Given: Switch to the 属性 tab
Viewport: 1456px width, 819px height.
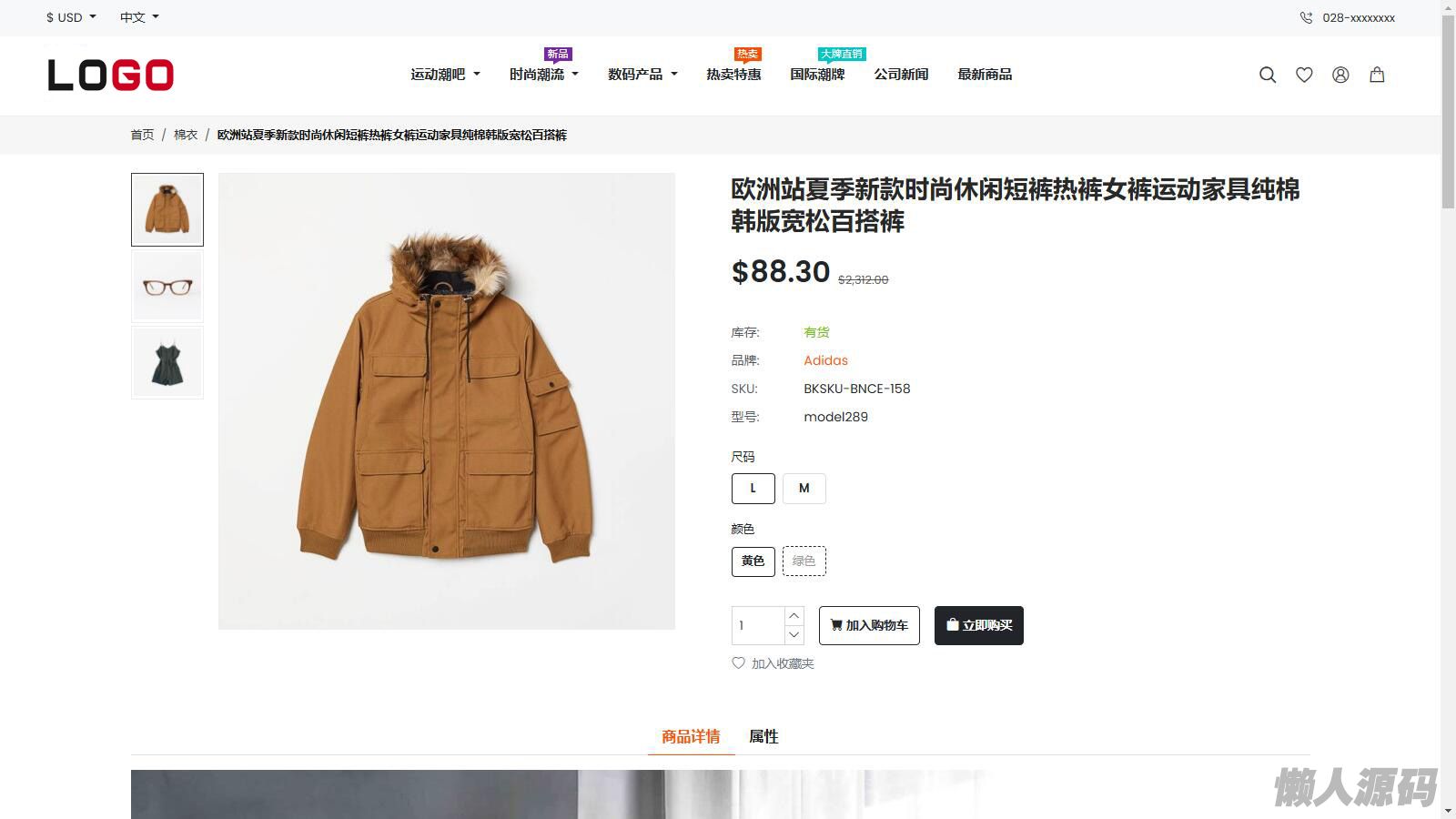Looking at the screenshot, I should coord(763,736).
